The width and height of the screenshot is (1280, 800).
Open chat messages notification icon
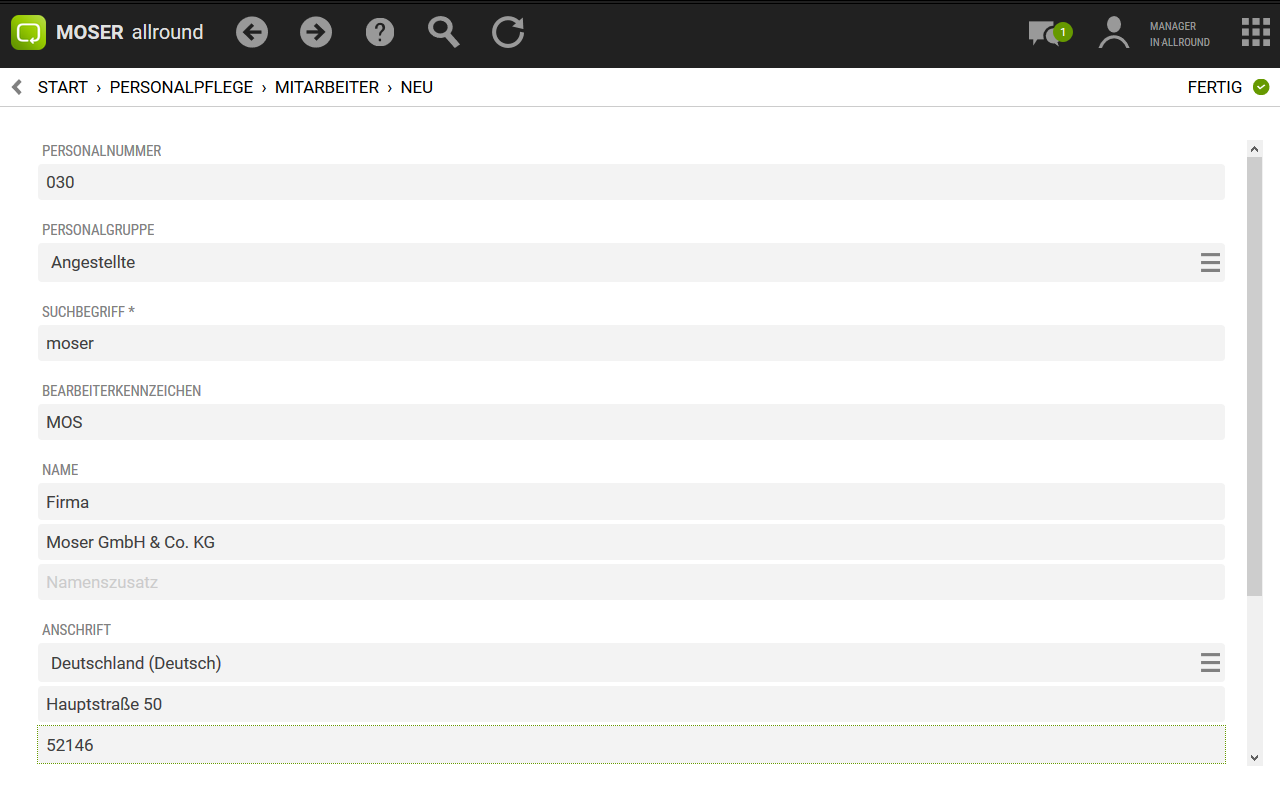(1047, 33)
